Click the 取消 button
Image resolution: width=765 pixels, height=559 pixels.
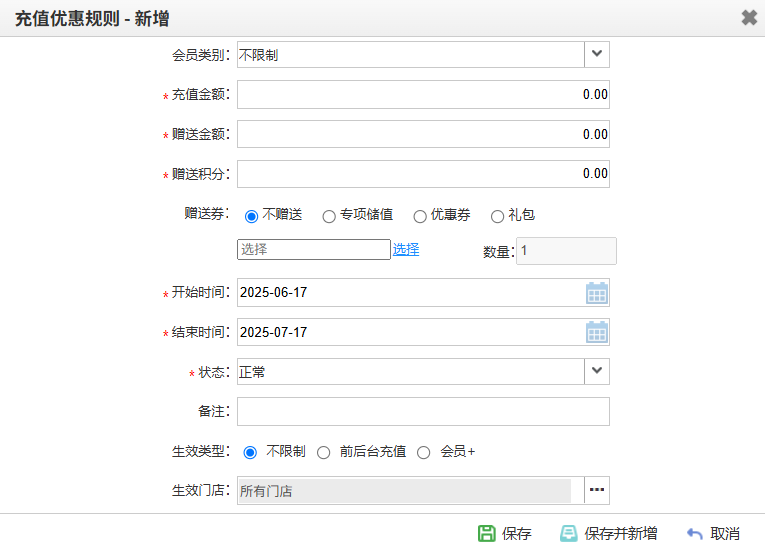coord(713,533)
